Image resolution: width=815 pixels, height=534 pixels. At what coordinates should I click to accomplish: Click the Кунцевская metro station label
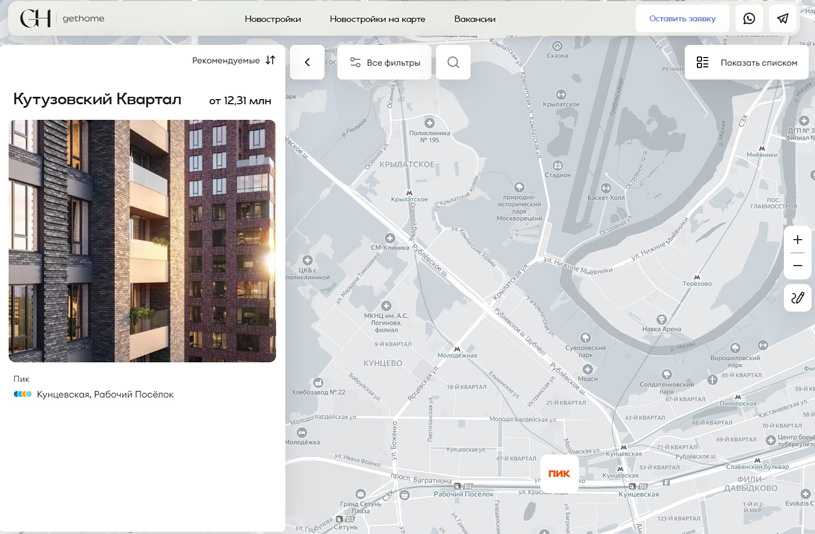[x=64, y=394]
